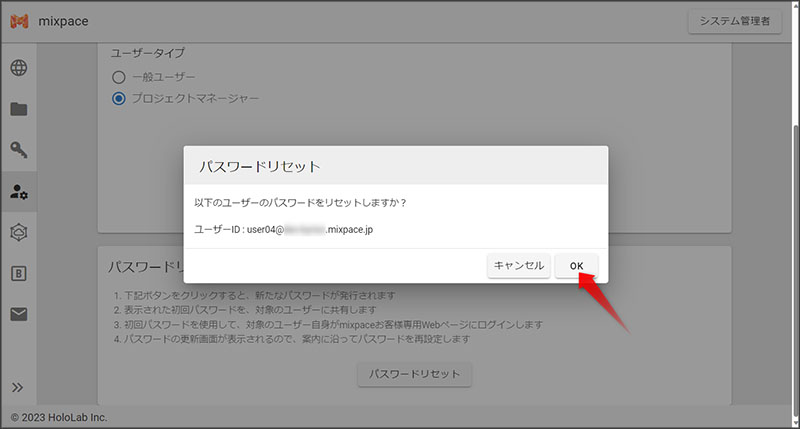
Task: Click the パスワードリセット dialog title bar
Action: point(395,165)
